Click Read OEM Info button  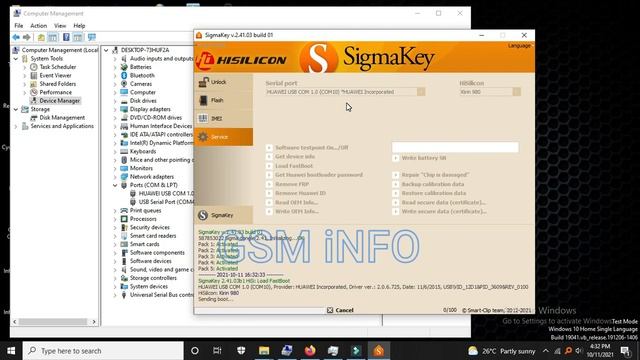tap(292, 202)
